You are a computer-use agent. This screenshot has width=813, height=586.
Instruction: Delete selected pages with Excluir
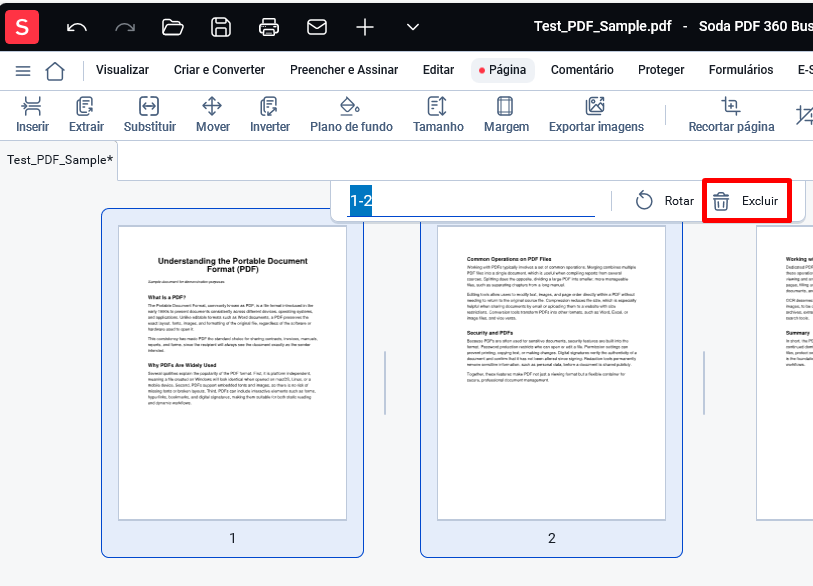click(746, 201)
